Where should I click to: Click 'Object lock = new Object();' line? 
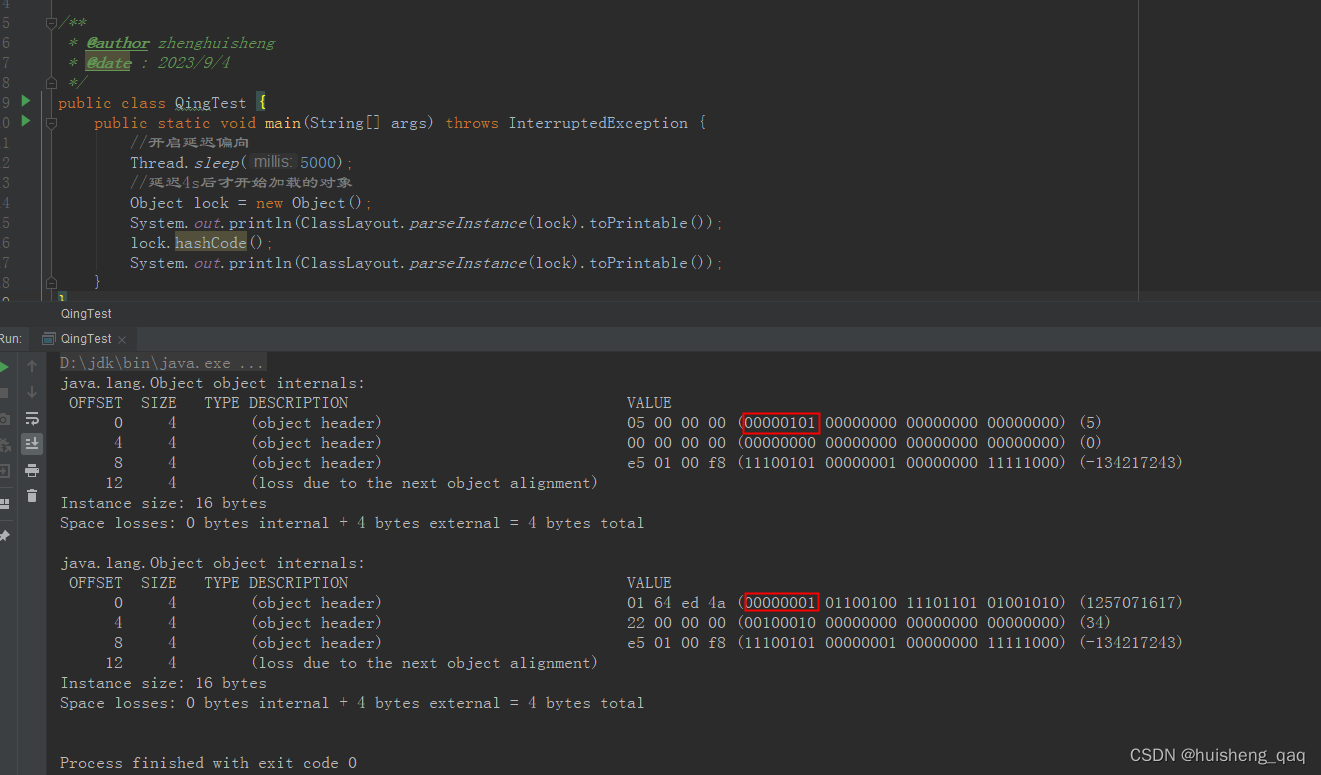coord(251,203)
